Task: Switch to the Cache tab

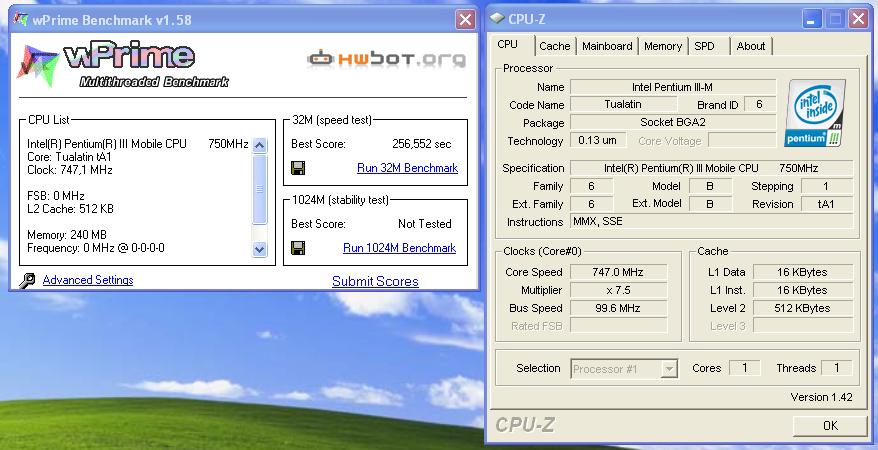Action: tap(554, 46)
